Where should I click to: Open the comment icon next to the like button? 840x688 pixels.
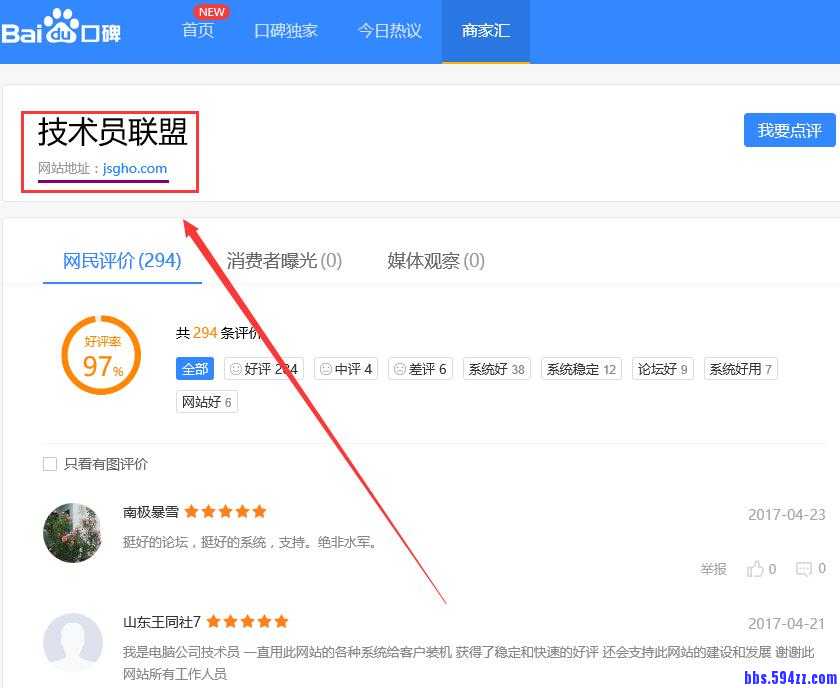tap(805, 568)
